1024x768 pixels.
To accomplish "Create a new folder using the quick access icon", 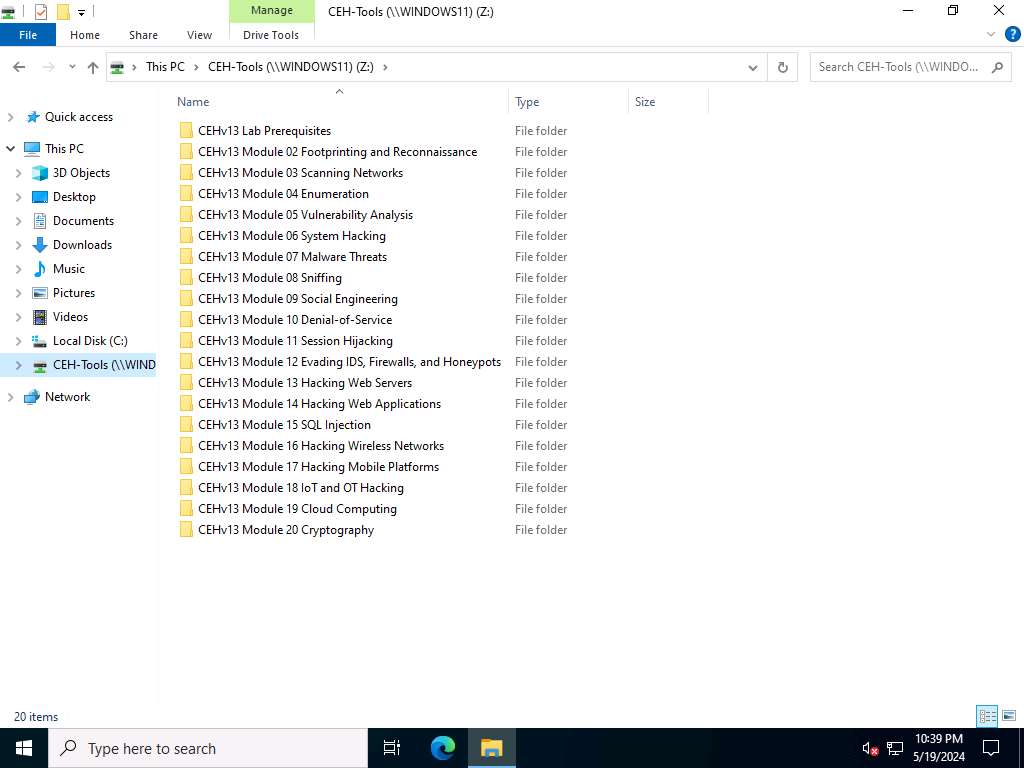I will tap(63, 11).
